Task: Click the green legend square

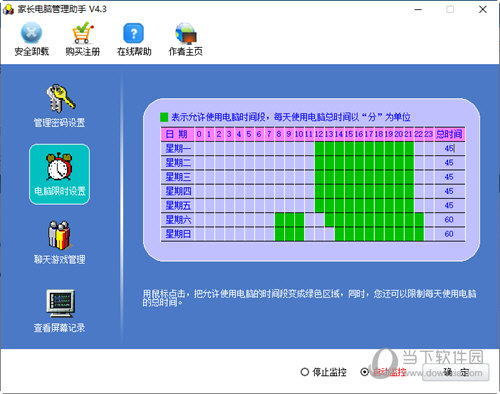Action: tap(164, 117)
